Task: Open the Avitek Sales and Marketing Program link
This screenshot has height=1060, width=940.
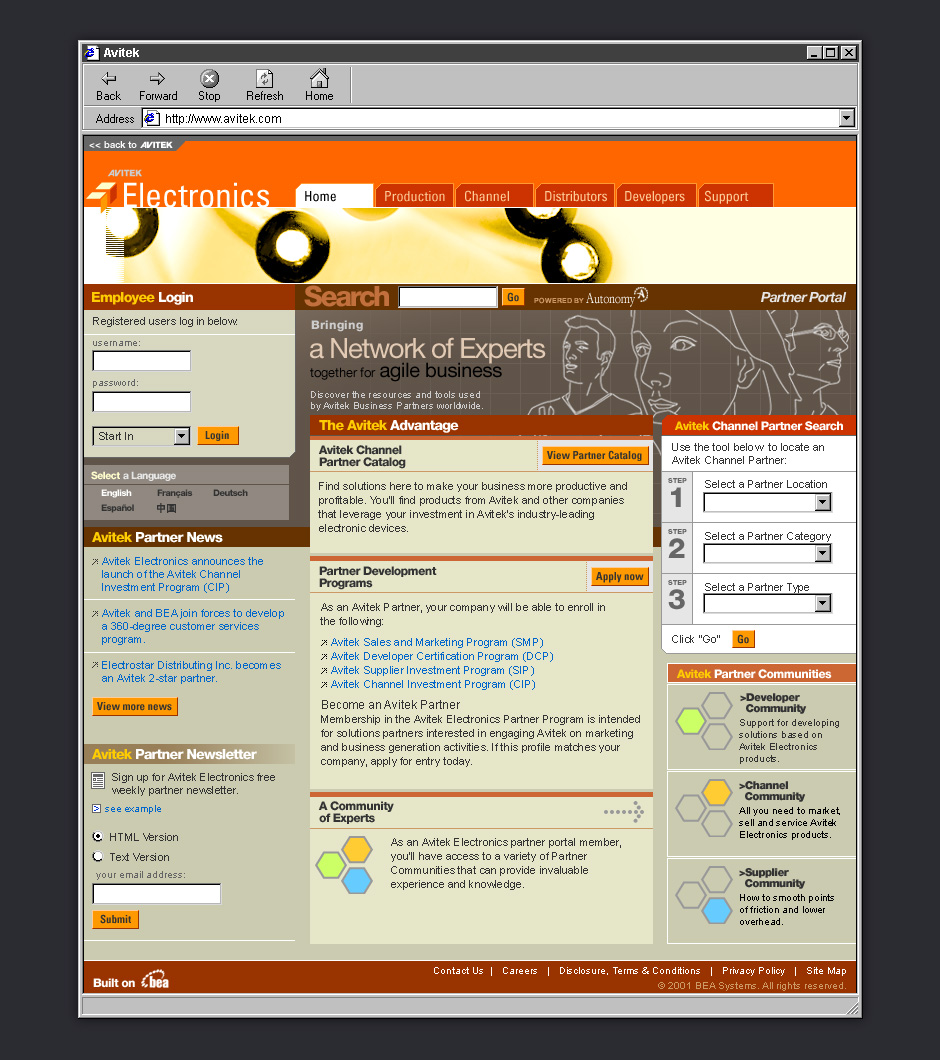Action: (x=437, y=642)
